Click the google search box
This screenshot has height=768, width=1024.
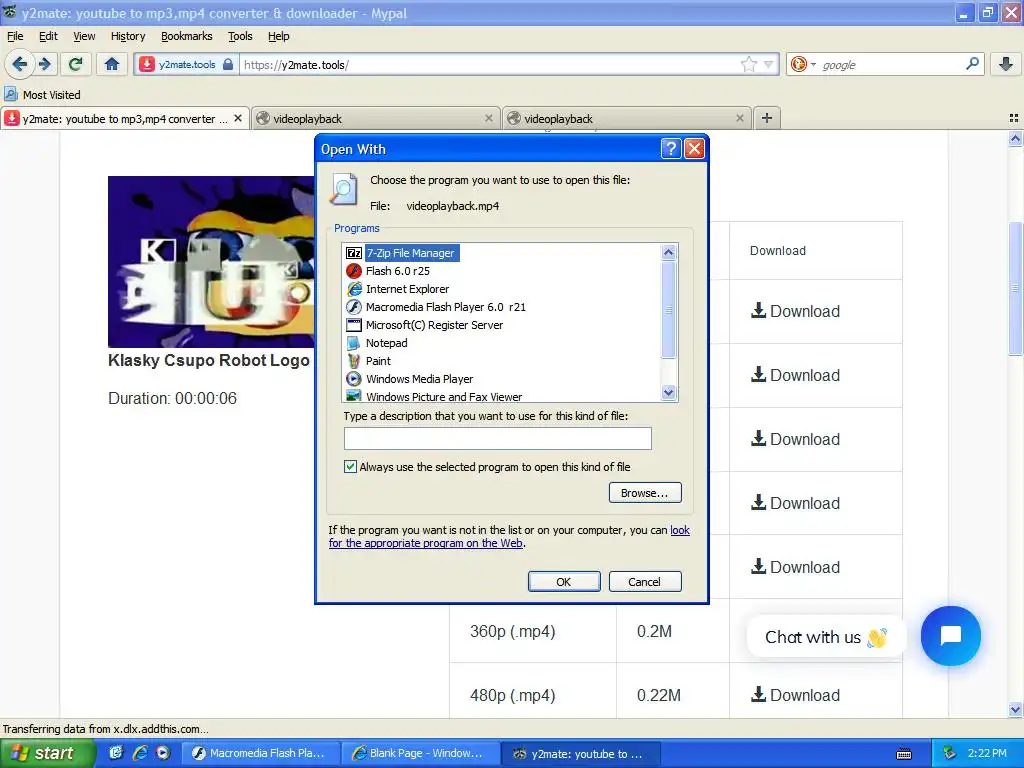[x=891, y=65]
